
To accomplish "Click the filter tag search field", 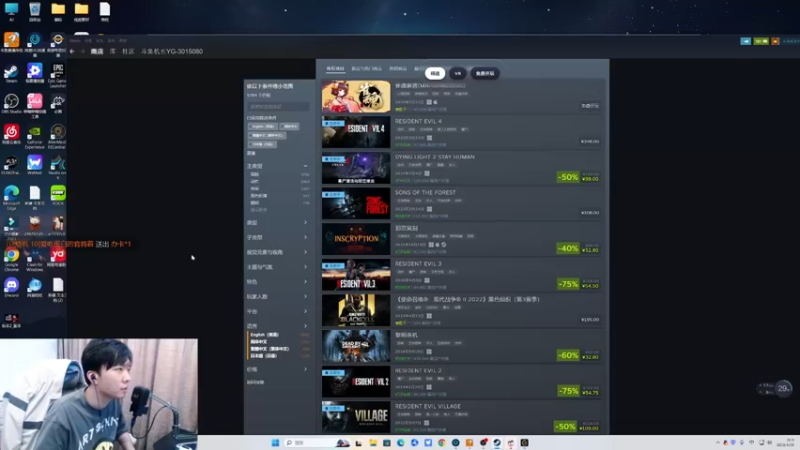I will [x=278, y=107].
